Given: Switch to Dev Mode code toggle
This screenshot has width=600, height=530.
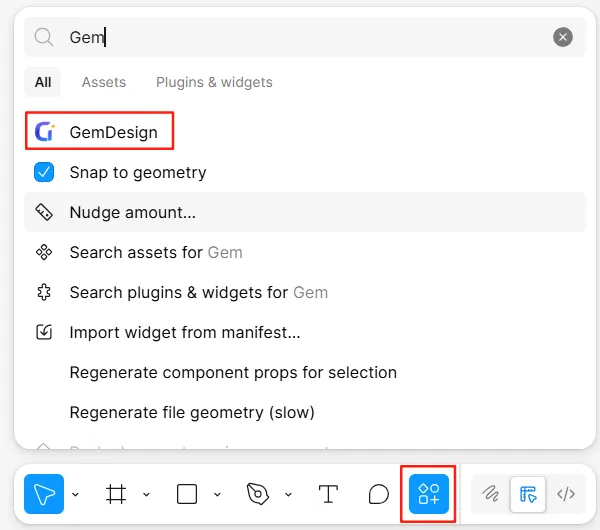Looking at the screenshot, I should point(566,493).
